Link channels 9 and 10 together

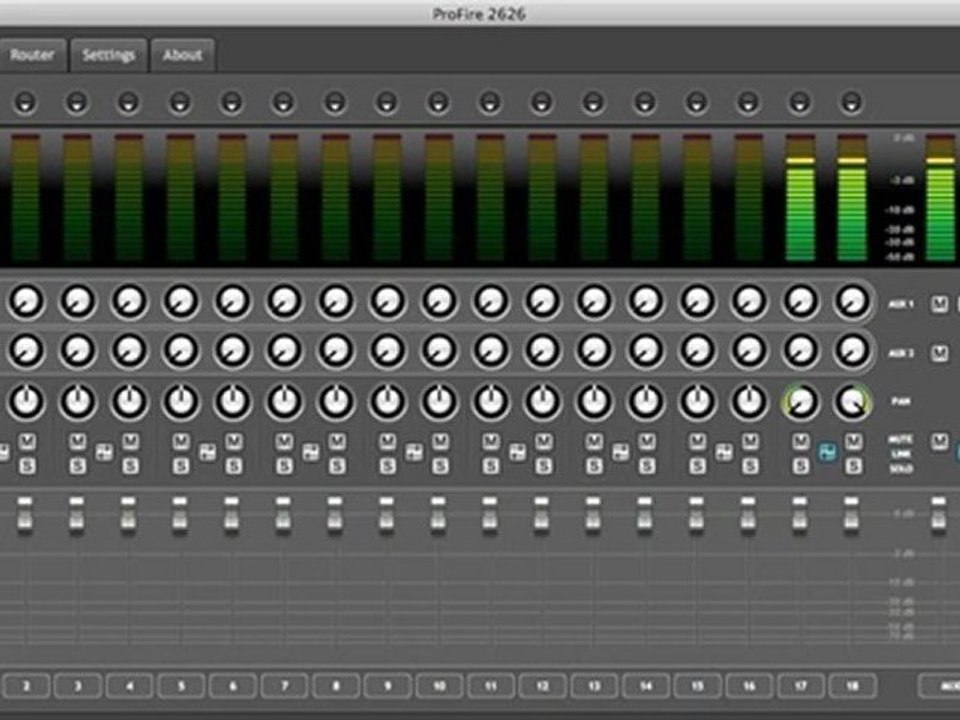tap(414, 453)
